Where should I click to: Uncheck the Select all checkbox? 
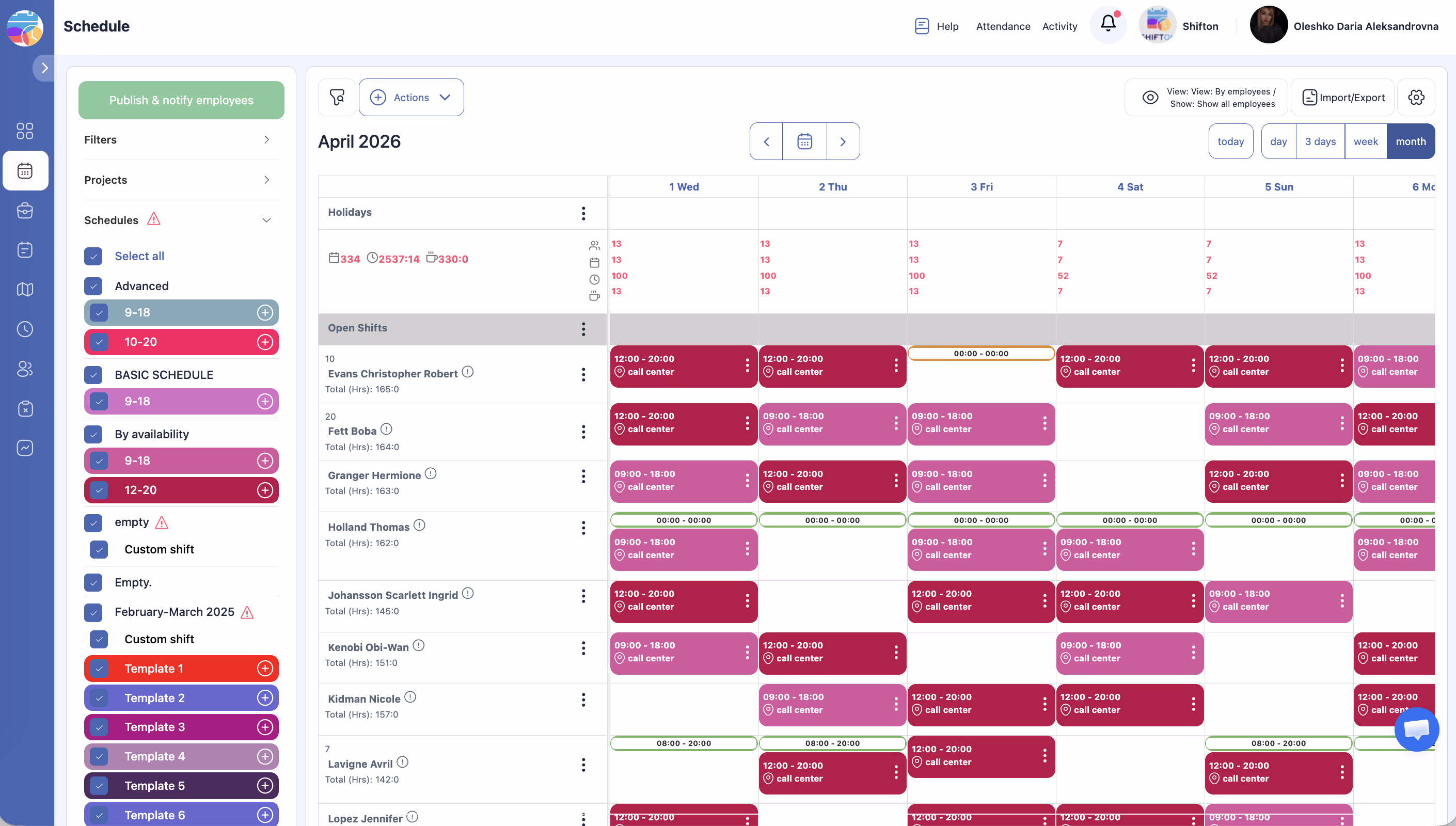coord(93,257)
